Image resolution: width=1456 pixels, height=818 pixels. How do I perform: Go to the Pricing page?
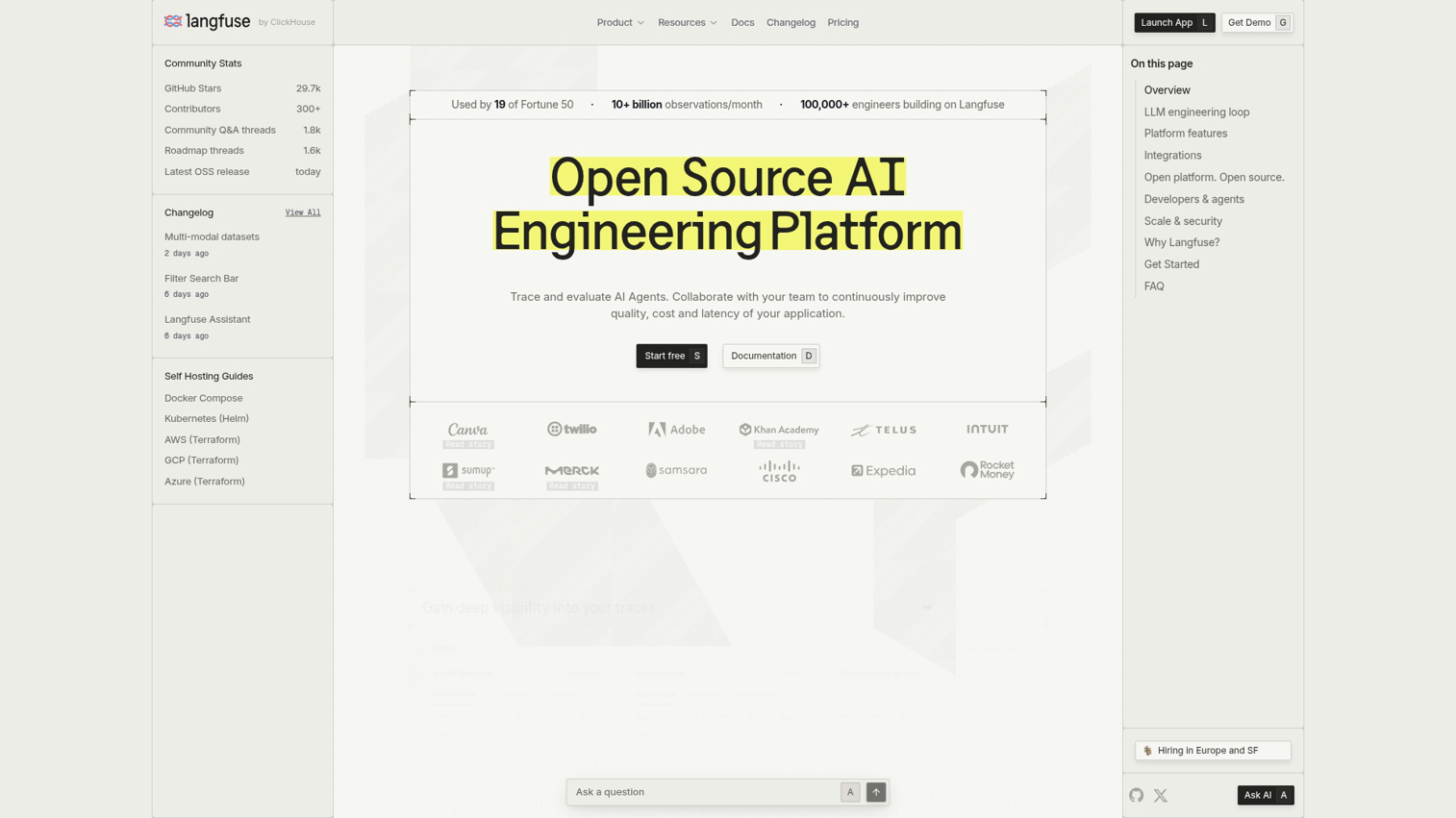point(843,22)
